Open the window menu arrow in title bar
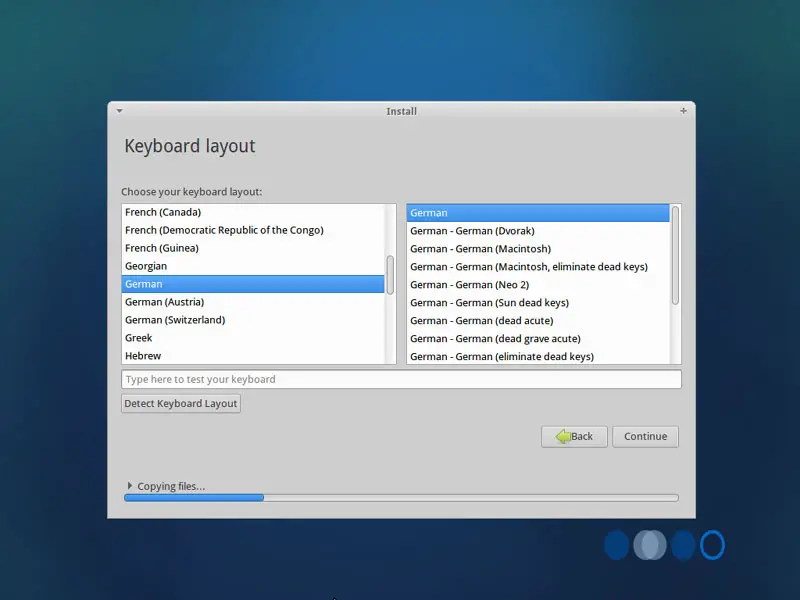This screenshot has height=600, width=800. click(119, 111)
